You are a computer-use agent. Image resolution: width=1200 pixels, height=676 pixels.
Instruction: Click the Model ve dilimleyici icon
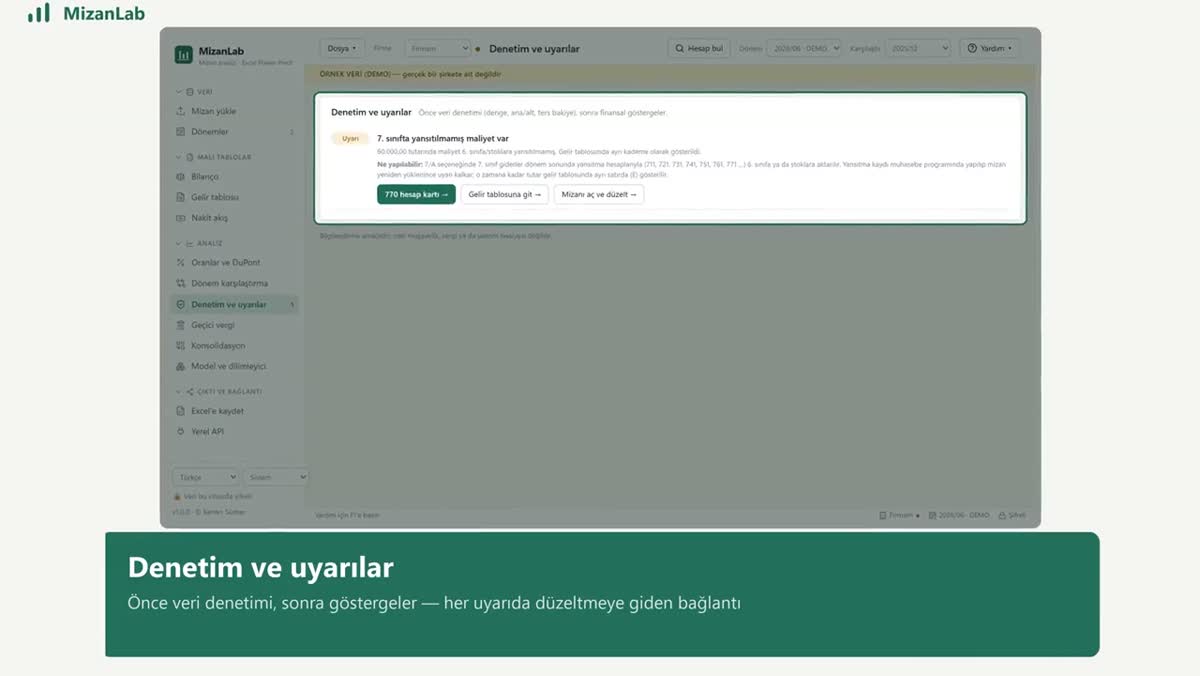181,366
